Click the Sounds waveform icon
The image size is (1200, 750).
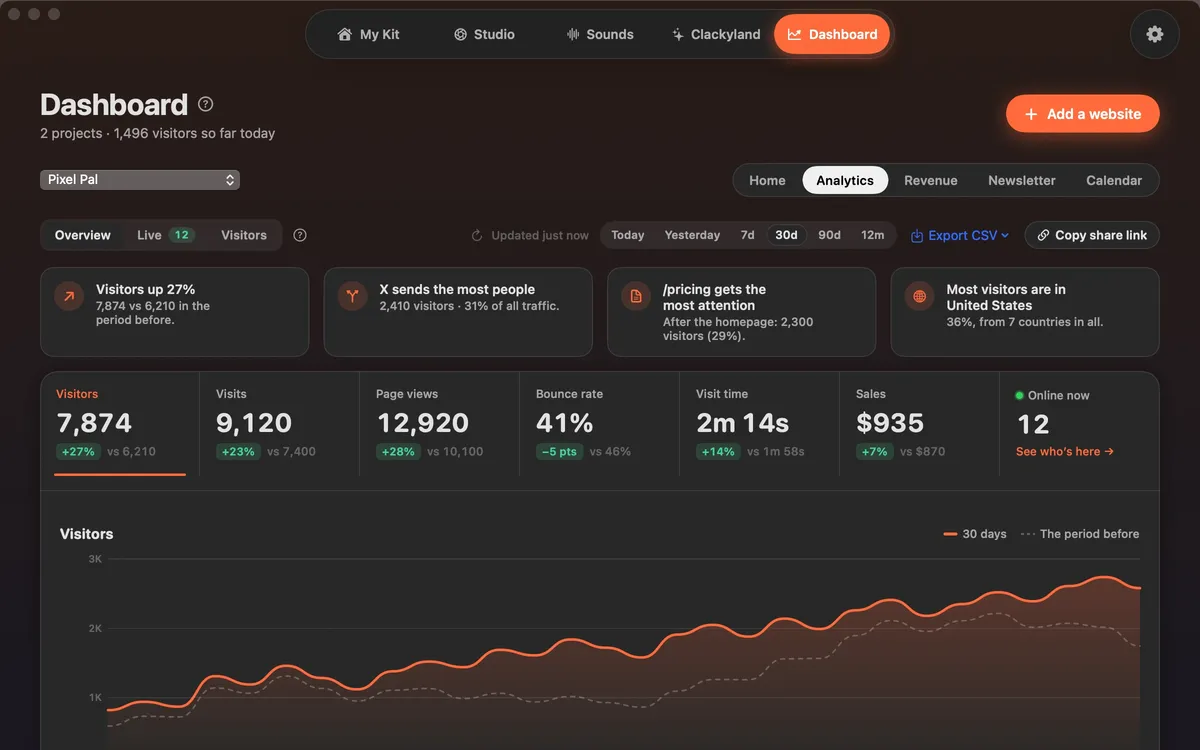coord(573,34)
